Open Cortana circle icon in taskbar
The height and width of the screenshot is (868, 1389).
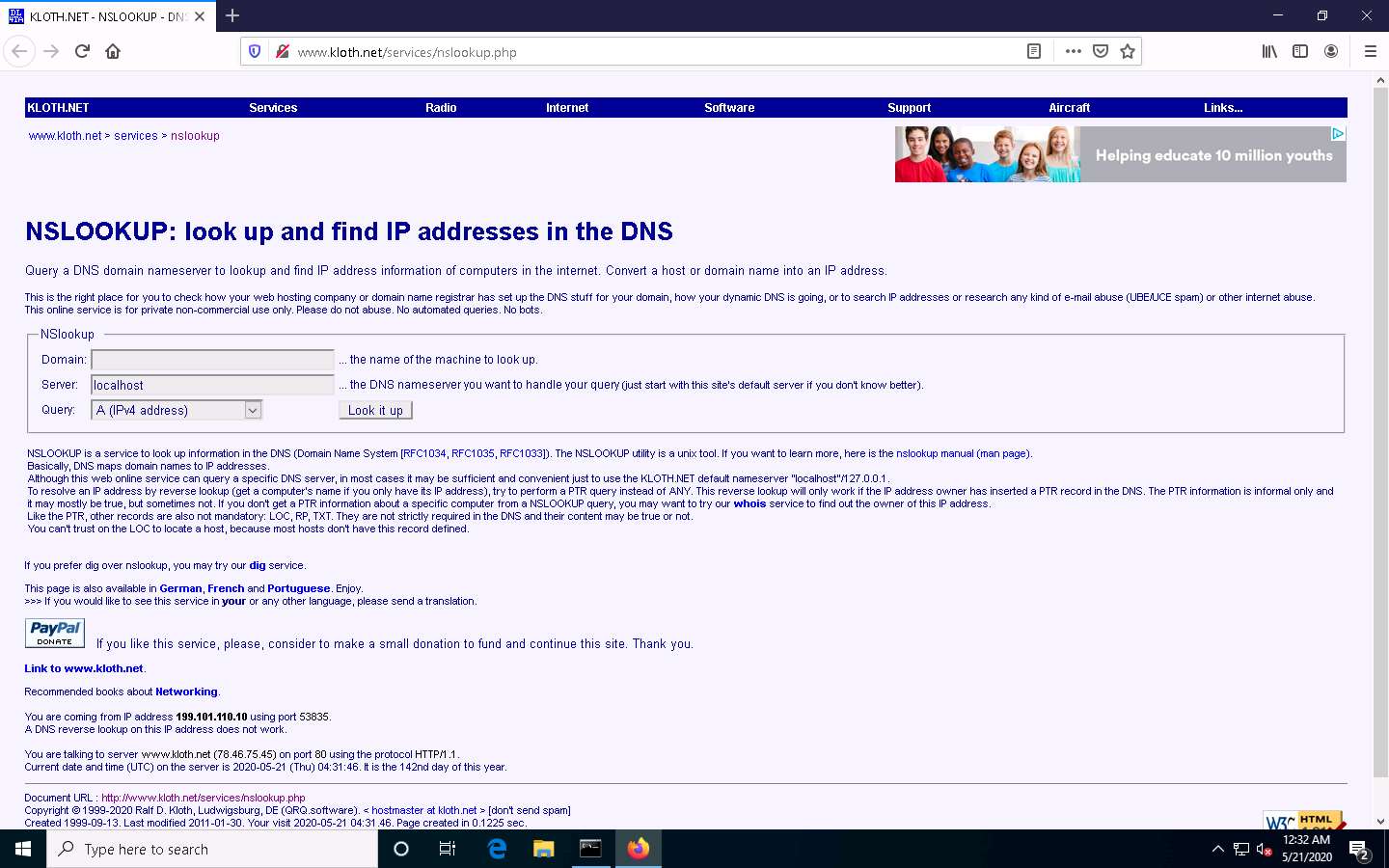pos(401,849)
